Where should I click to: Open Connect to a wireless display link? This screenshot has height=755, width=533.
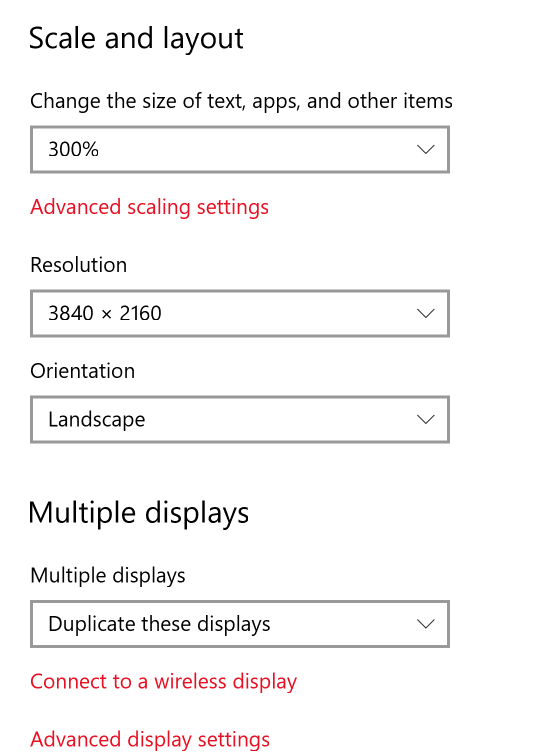click(163, 682)
